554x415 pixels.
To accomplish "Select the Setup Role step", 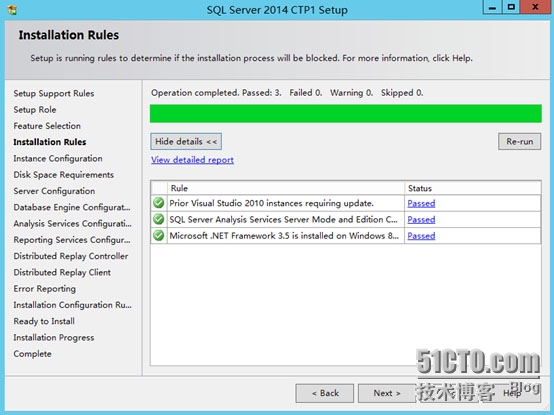I will point(35,110).
